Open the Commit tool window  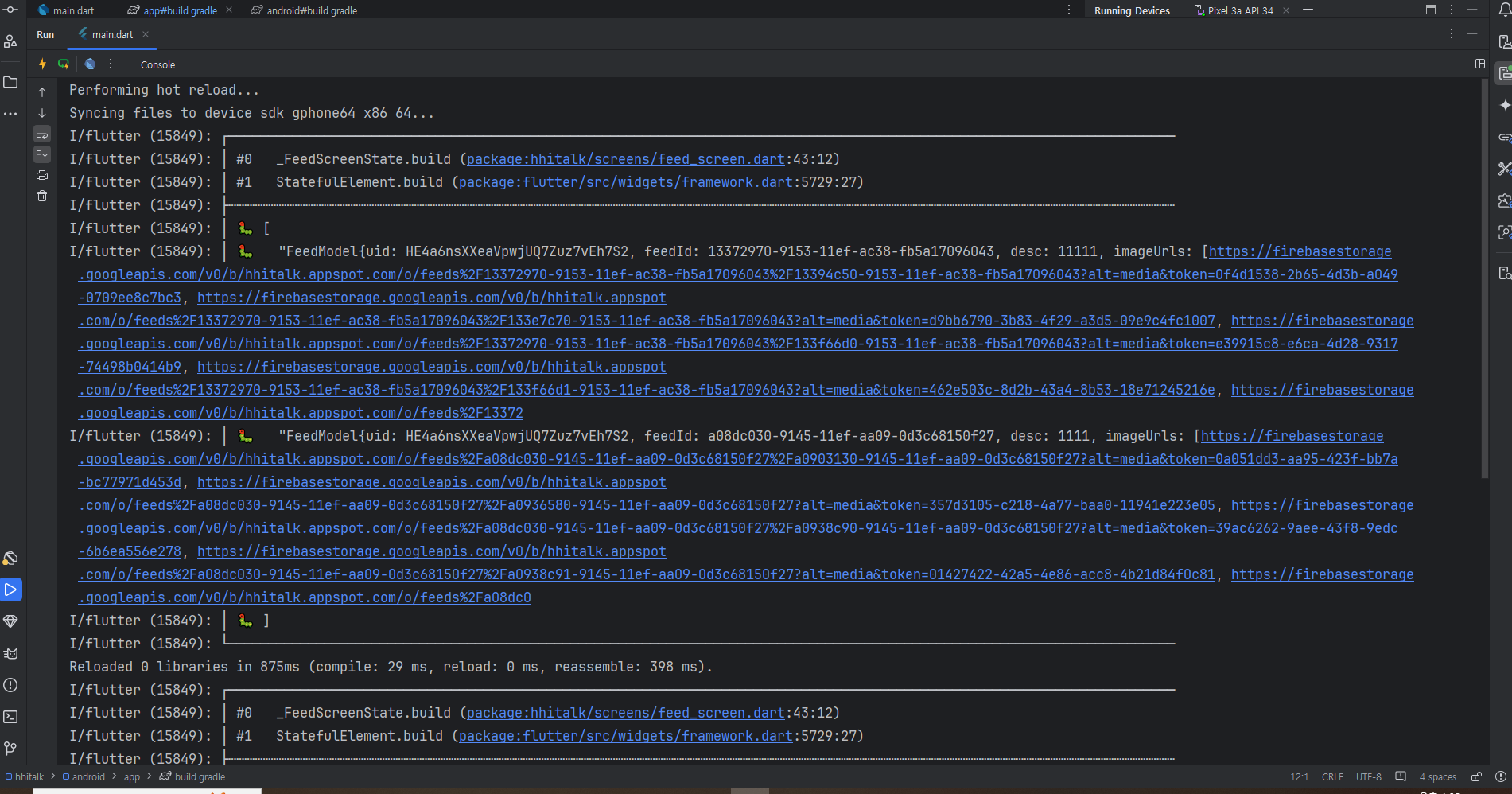coord(10,10)
